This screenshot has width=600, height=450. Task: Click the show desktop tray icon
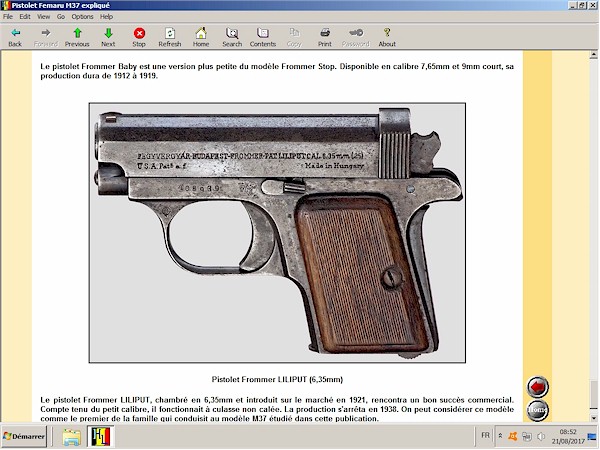[x=592, y=436]
